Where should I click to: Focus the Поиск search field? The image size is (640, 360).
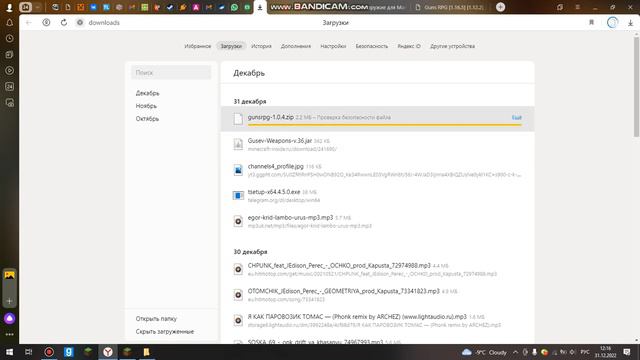click(171, 73)
